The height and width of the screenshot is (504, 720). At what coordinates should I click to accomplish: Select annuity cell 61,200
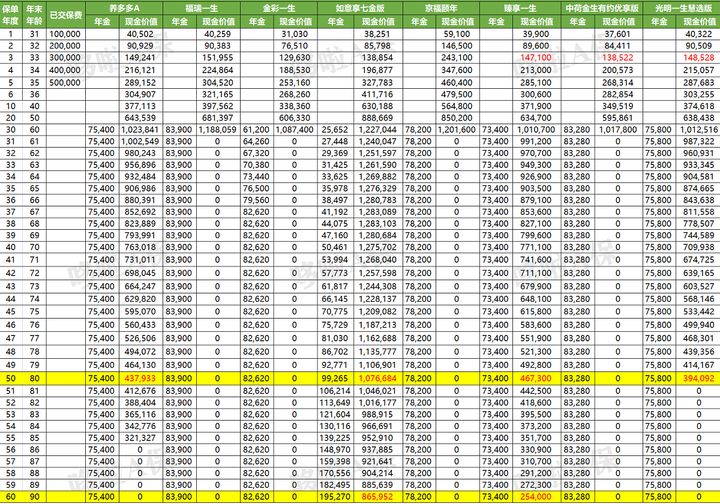[x=256, y=130]
